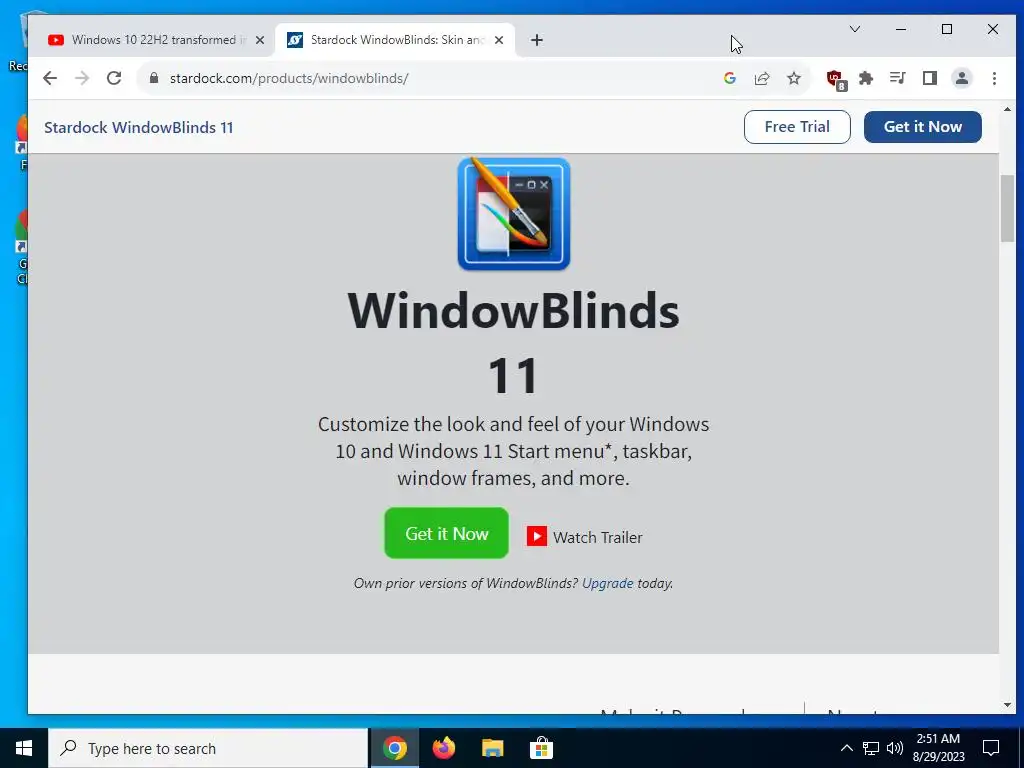Click the page vertical scrollbar thumb
1024x768 pixels.
pyautogui.click(x=1007, y=208)
